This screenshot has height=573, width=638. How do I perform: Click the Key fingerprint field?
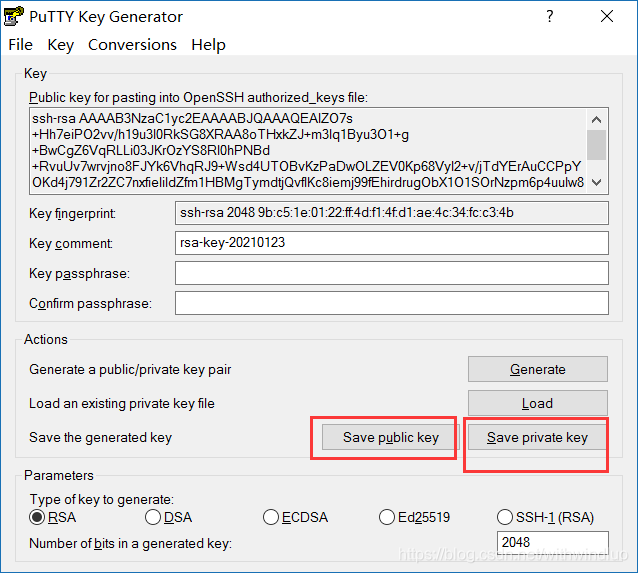(x=392, y=213)
